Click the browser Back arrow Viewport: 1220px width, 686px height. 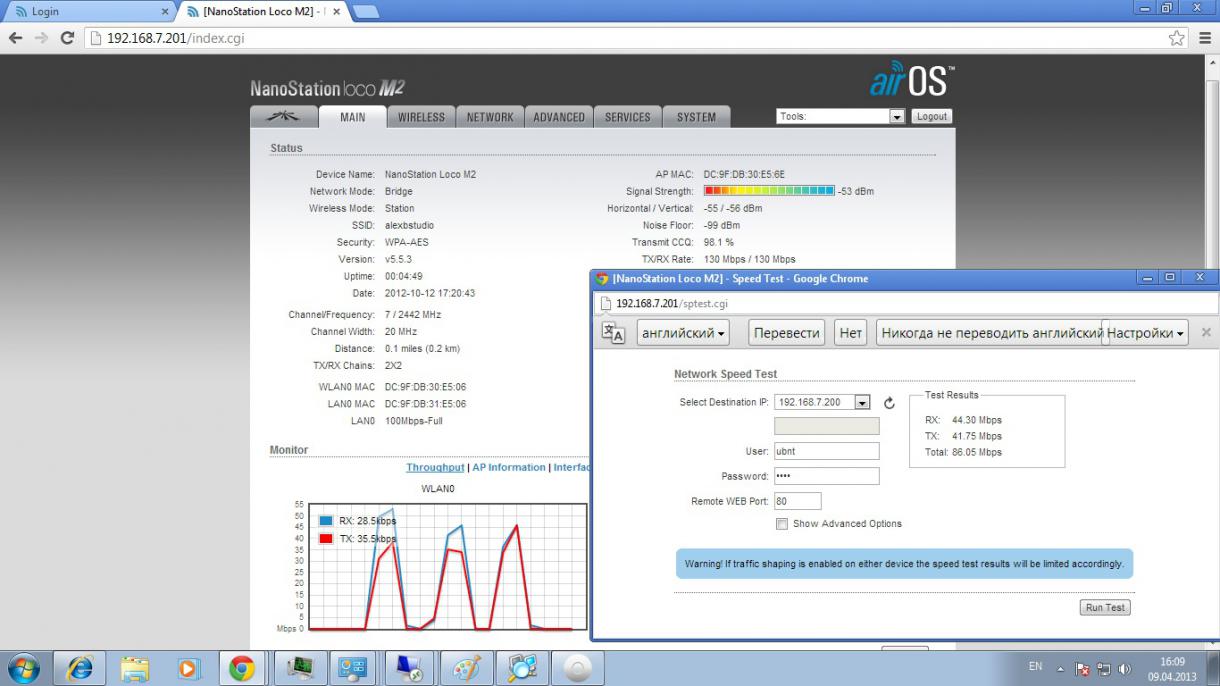(x=15, y=38)
